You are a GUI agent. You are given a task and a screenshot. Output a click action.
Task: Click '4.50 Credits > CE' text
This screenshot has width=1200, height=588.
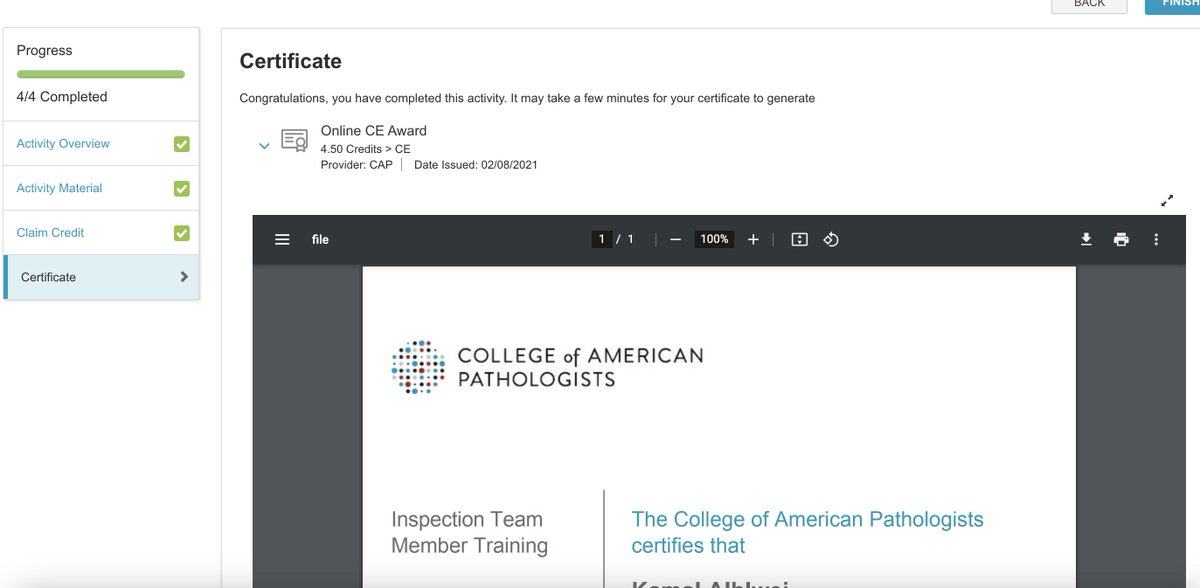pos(365,149)
